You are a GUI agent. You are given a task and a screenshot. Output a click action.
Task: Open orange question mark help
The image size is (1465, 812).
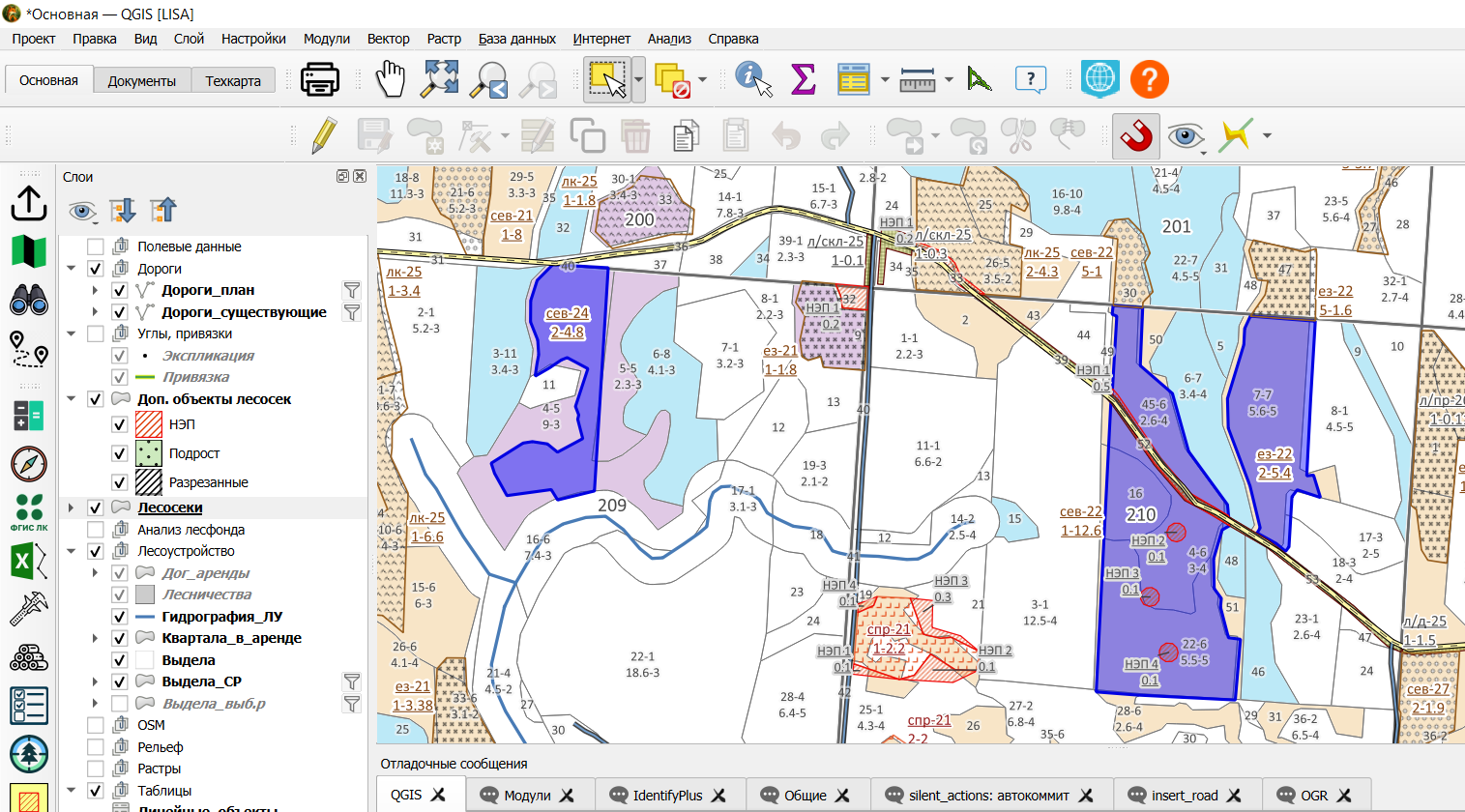coord(1150,79)
